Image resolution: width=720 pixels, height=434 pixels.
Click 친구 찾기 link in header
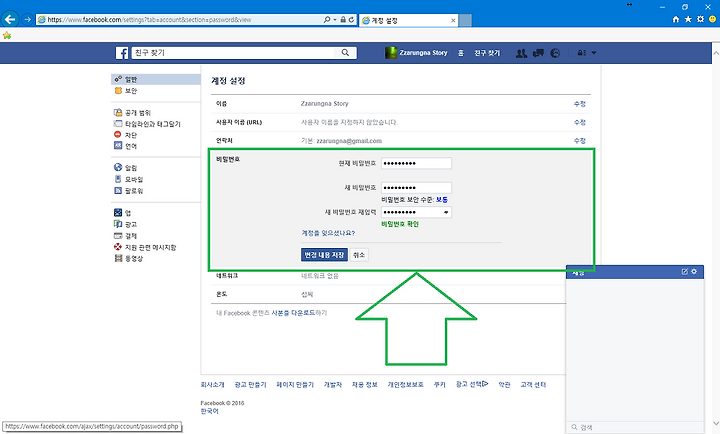[487, 53]
